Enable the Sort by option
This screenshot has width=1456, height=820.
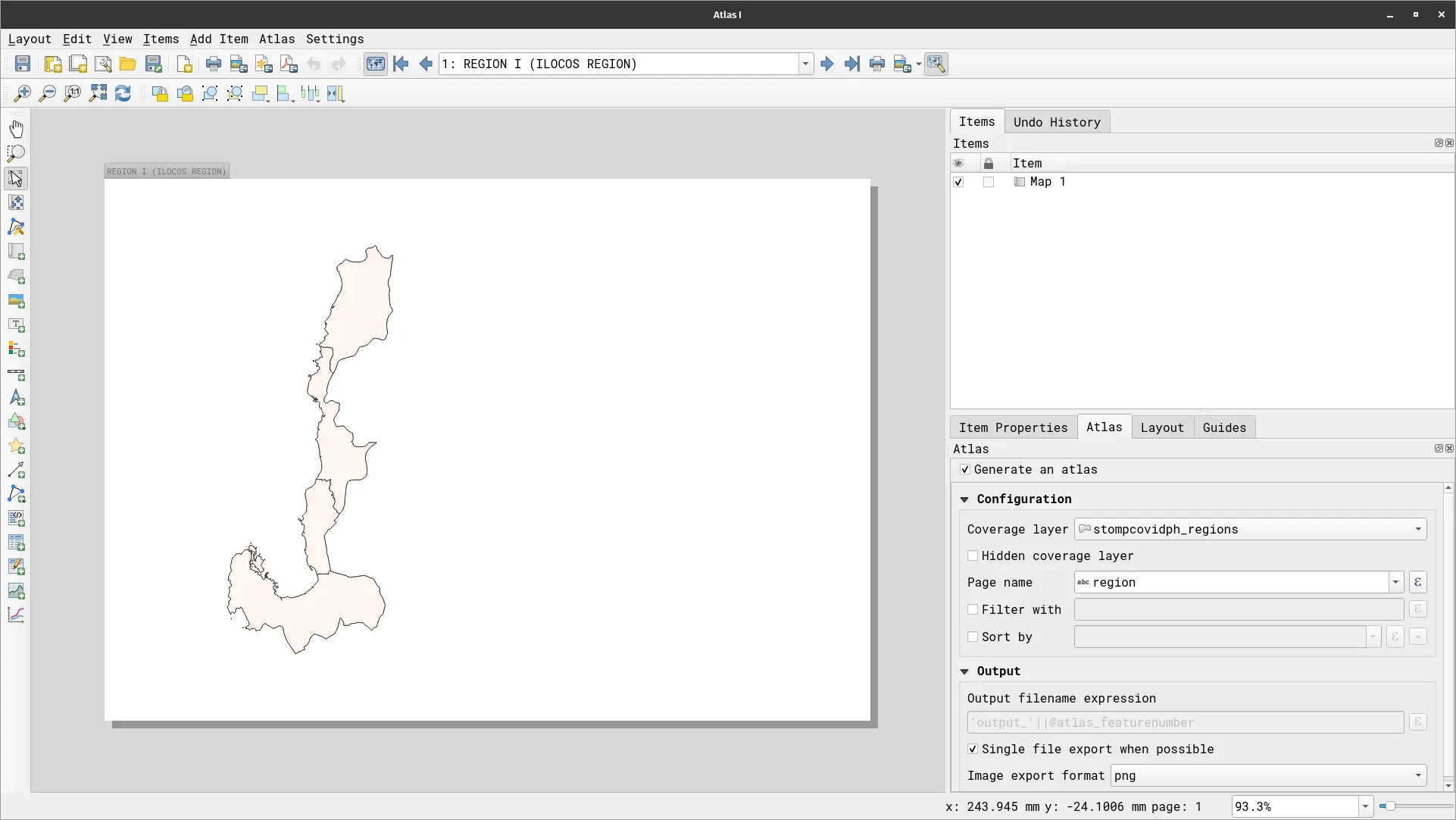(x=973, y=637)
